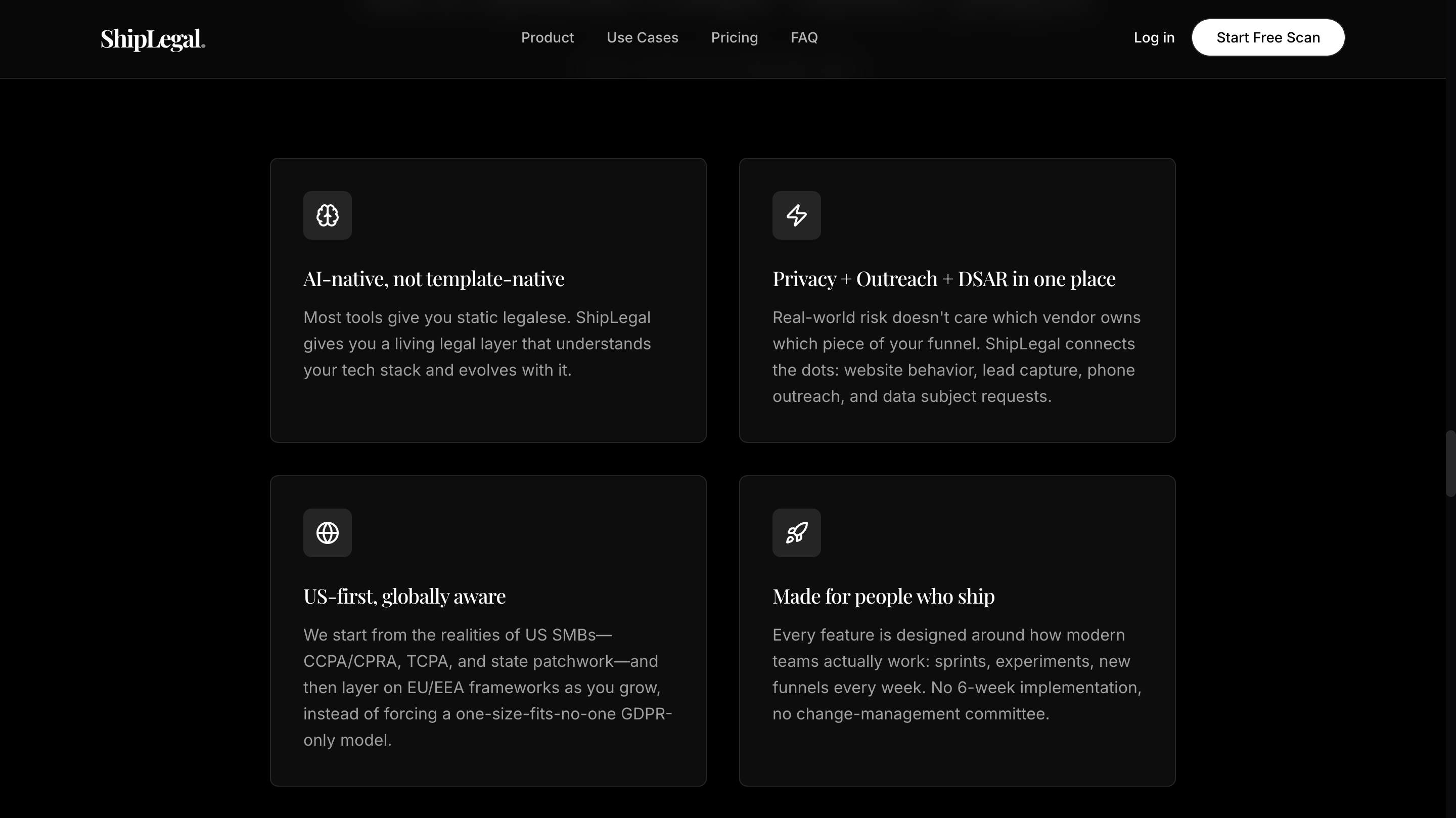This screenshot has height=818, width=1456.
Task: Click the rocket icon in ship card
Action: pos(796,532)
